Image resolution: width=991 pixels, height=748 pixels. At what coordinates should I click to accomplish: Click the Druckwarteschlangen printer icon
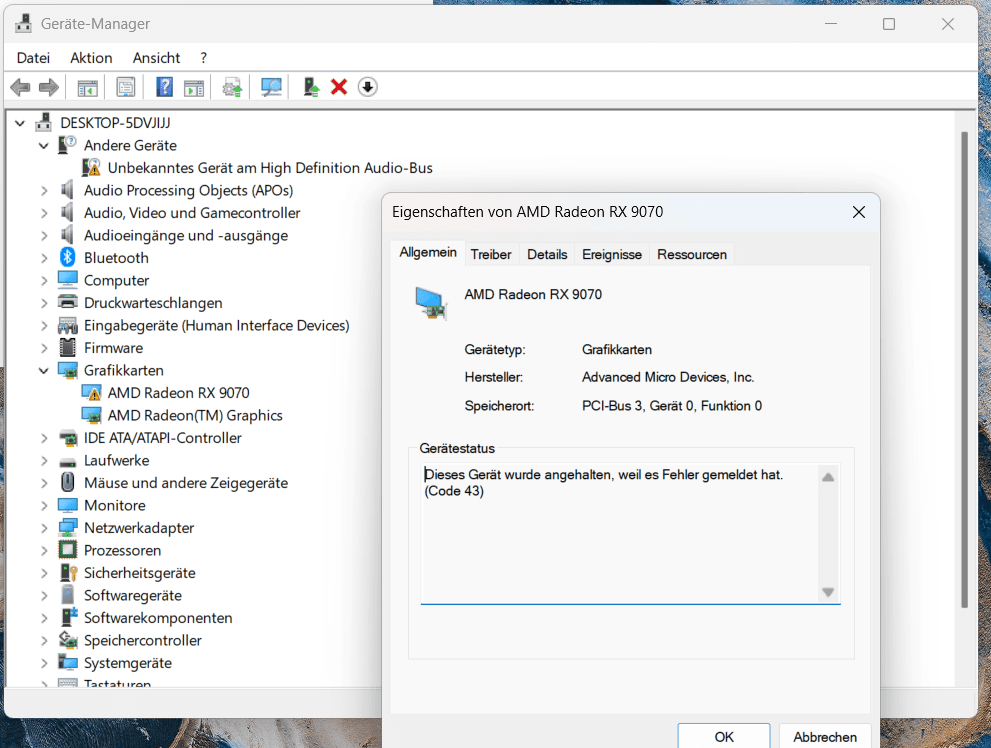68,302
